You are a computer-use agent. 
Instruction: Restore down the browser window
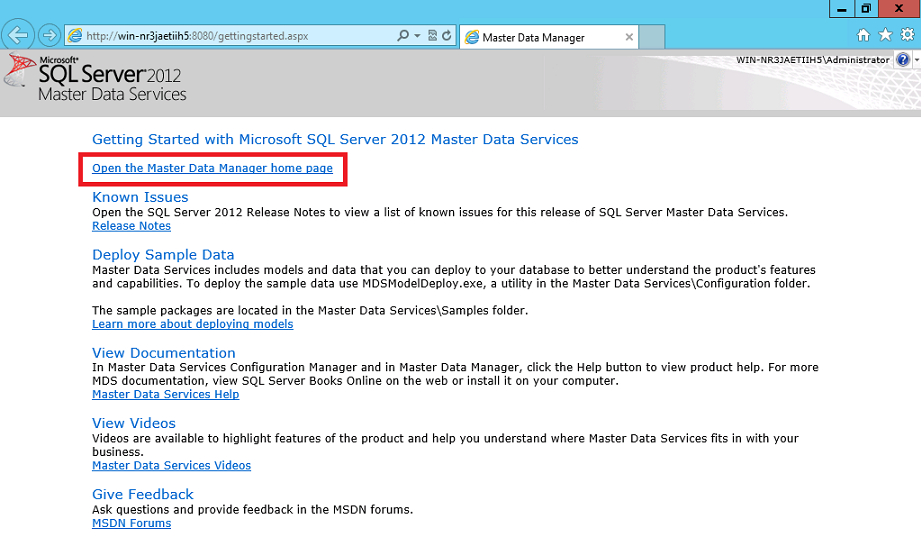coord(866,9)
